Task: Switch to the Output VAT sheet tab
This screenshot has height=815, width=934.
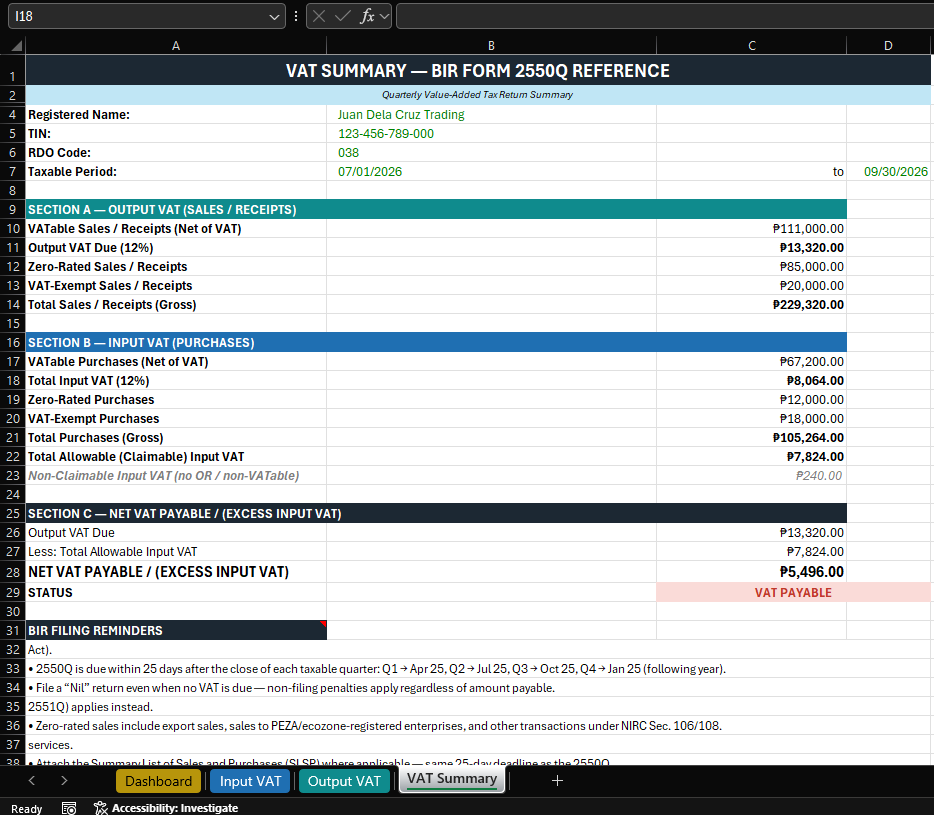Action: pos(344,781)
